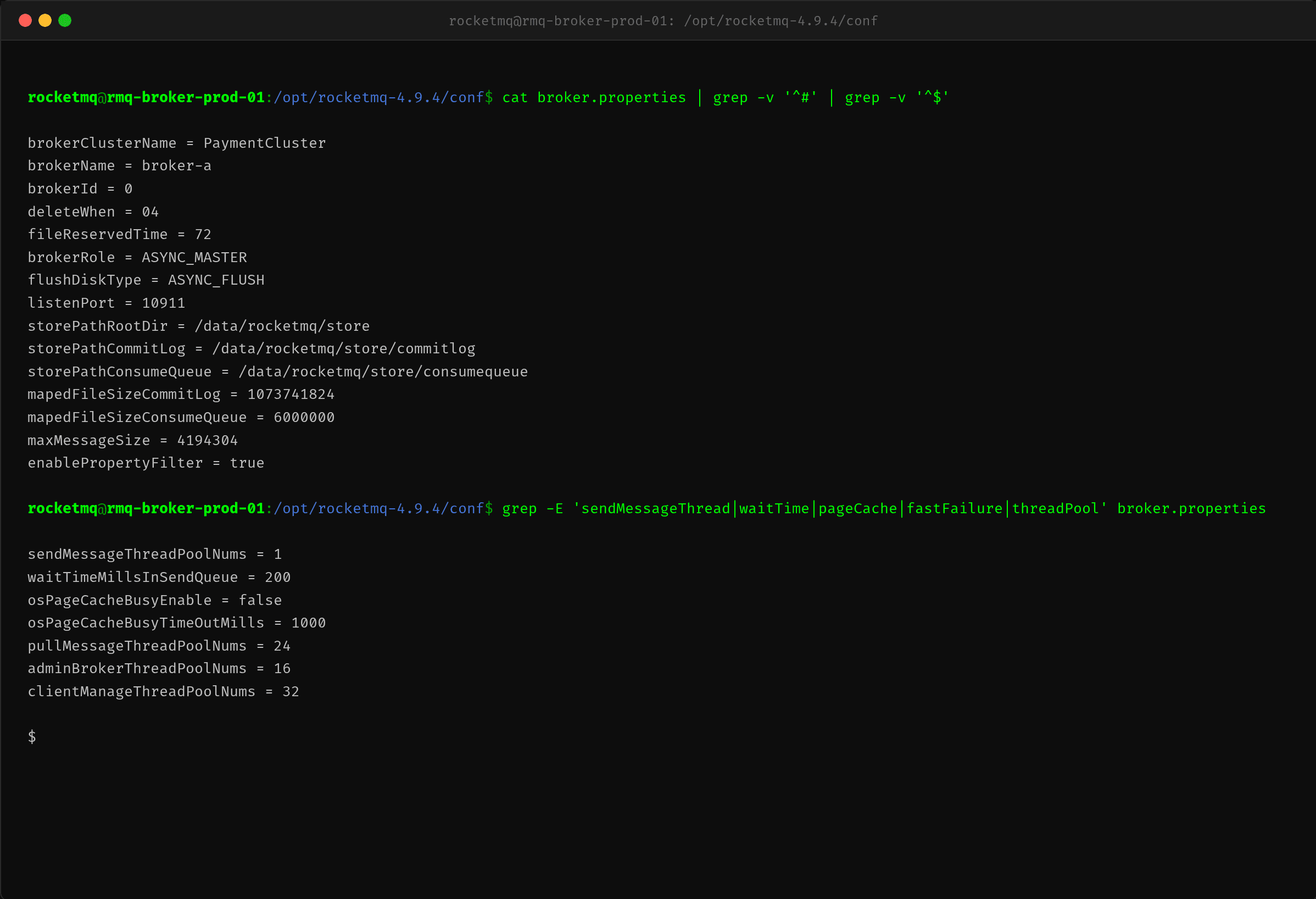Close the terminal window with red button
Viewport: 1316px width, 899px height.
(x=25, y=21)
